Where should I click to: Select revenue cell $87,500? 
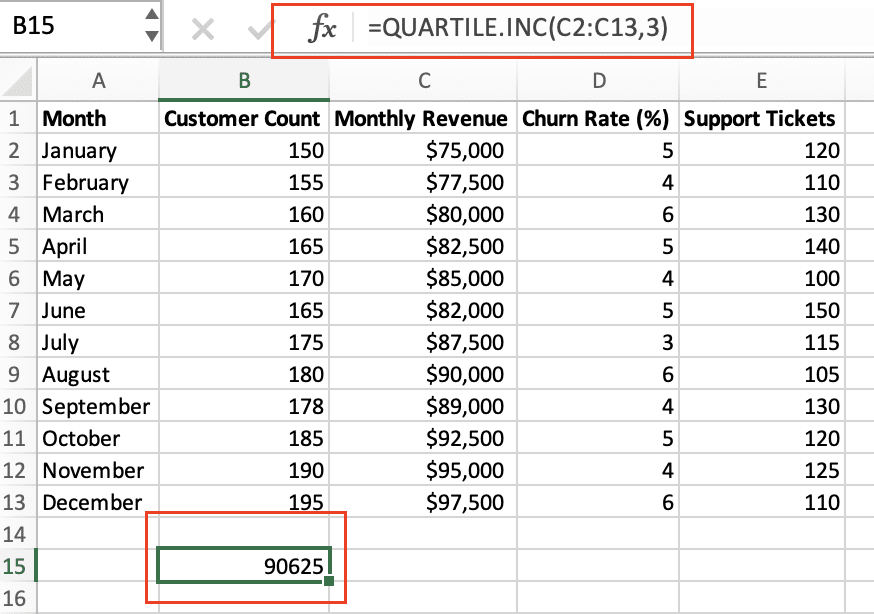424,342
